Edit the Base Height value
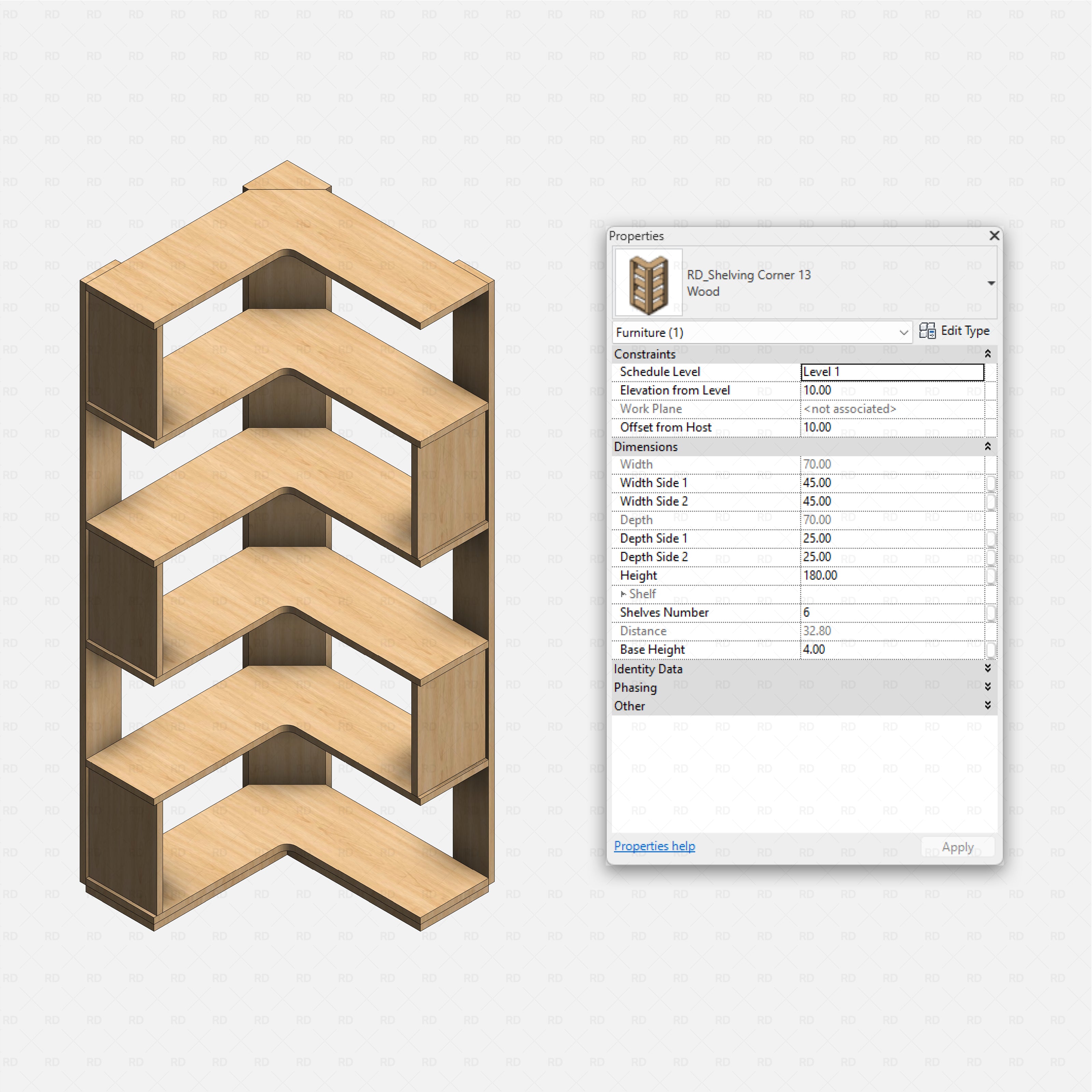The image size is (1092, 1092). (x=891, y=649)
